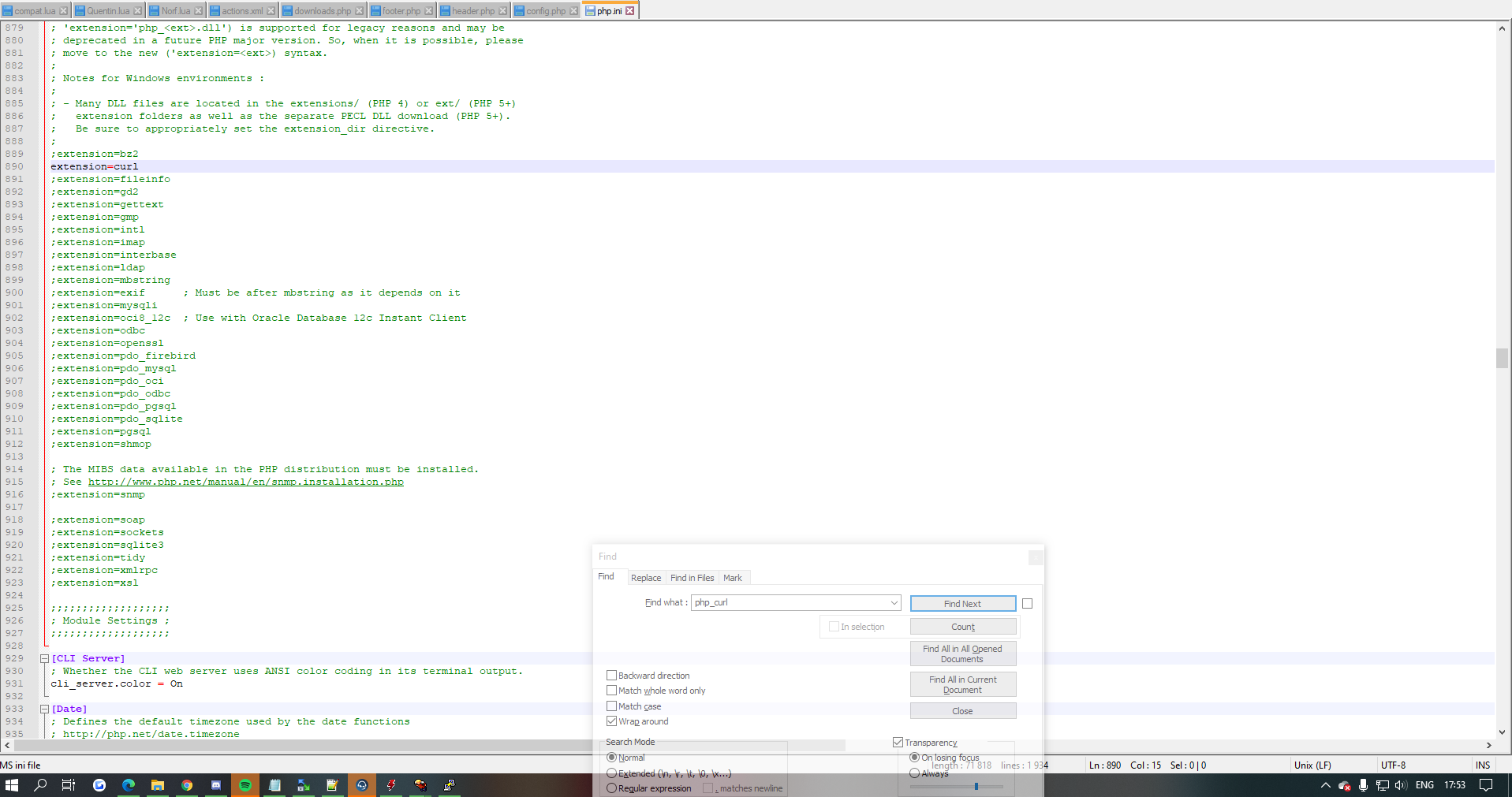
Task: Select On losing focus transparency option
Action: click(914, 758)
